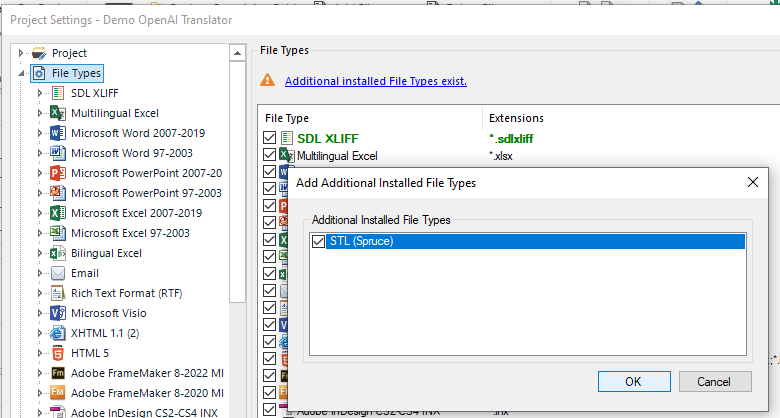Select the STL (Spruce) list row
Screen dimensions: 780x418
click(x=528, y=241)
